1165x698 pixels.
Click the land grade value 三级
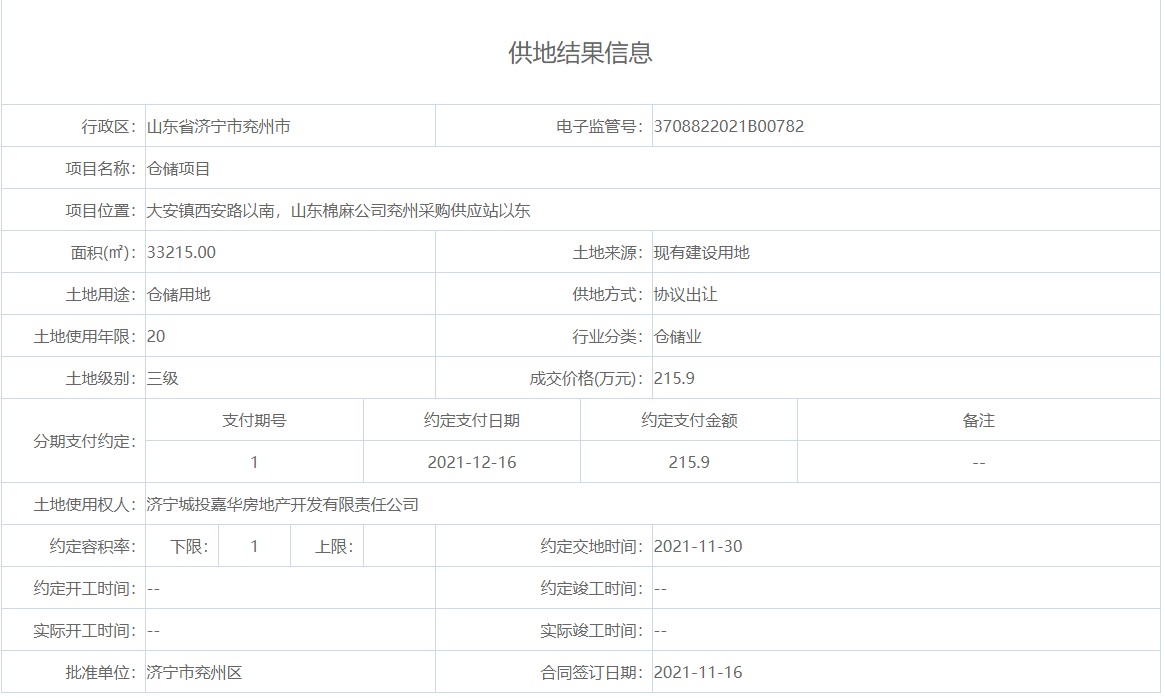(162, 379)
